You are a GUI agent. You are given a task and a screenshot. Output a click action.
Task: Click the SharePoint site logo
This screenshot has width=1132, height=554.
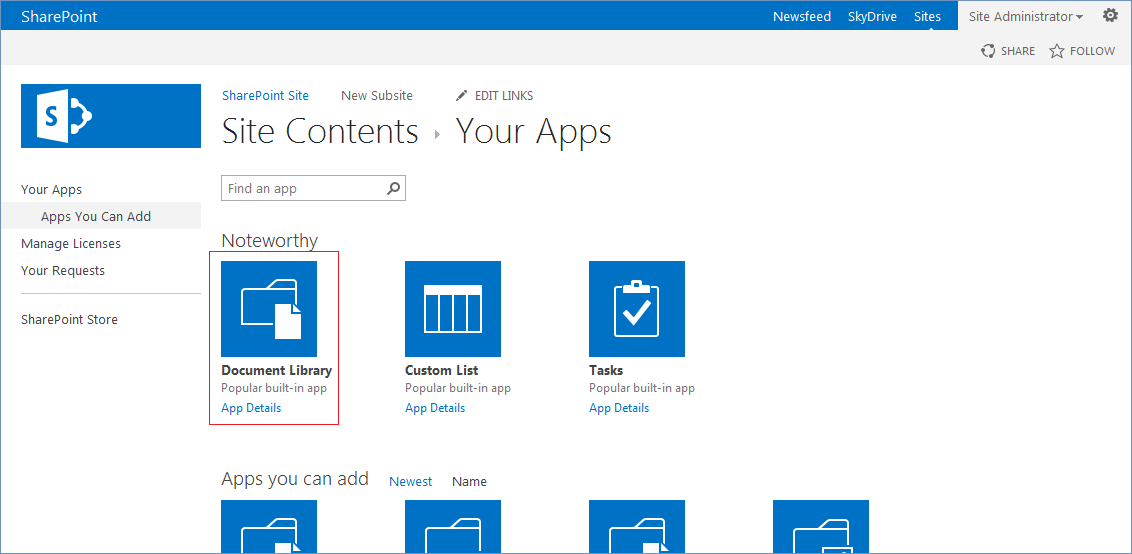pyautogui.click(x=110, y=116)
